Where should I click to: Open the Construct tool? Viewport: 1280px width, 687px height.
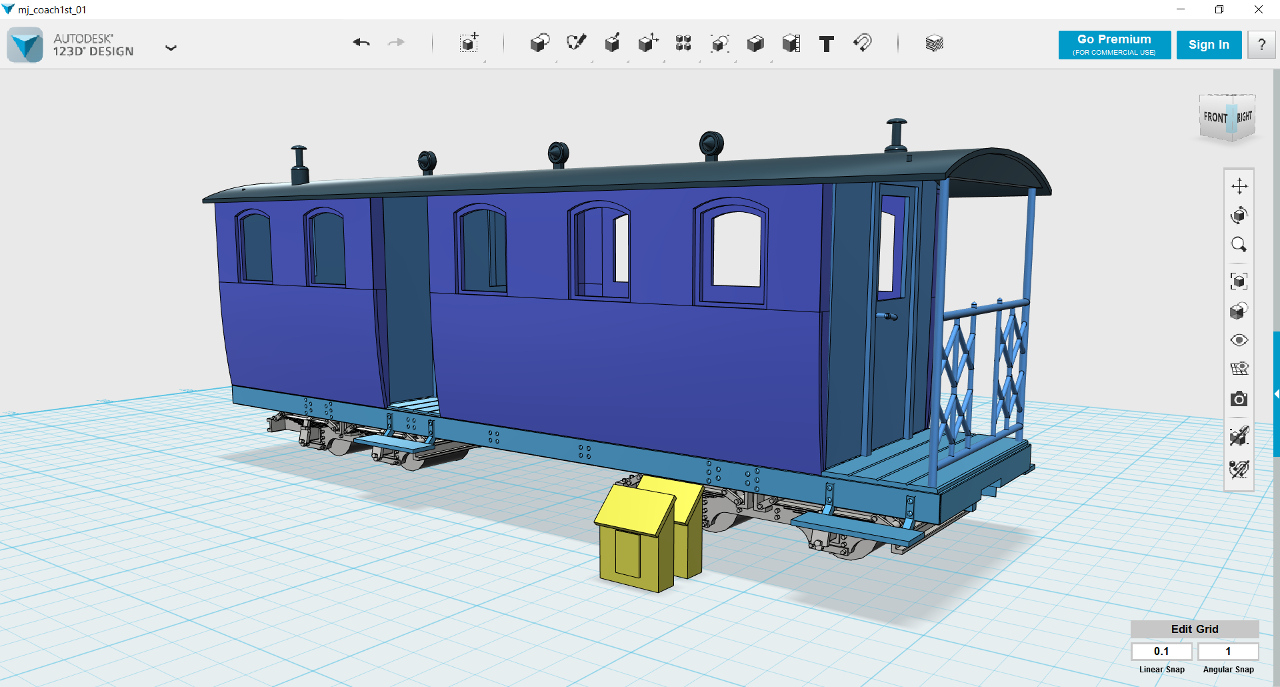click(612, 43)
